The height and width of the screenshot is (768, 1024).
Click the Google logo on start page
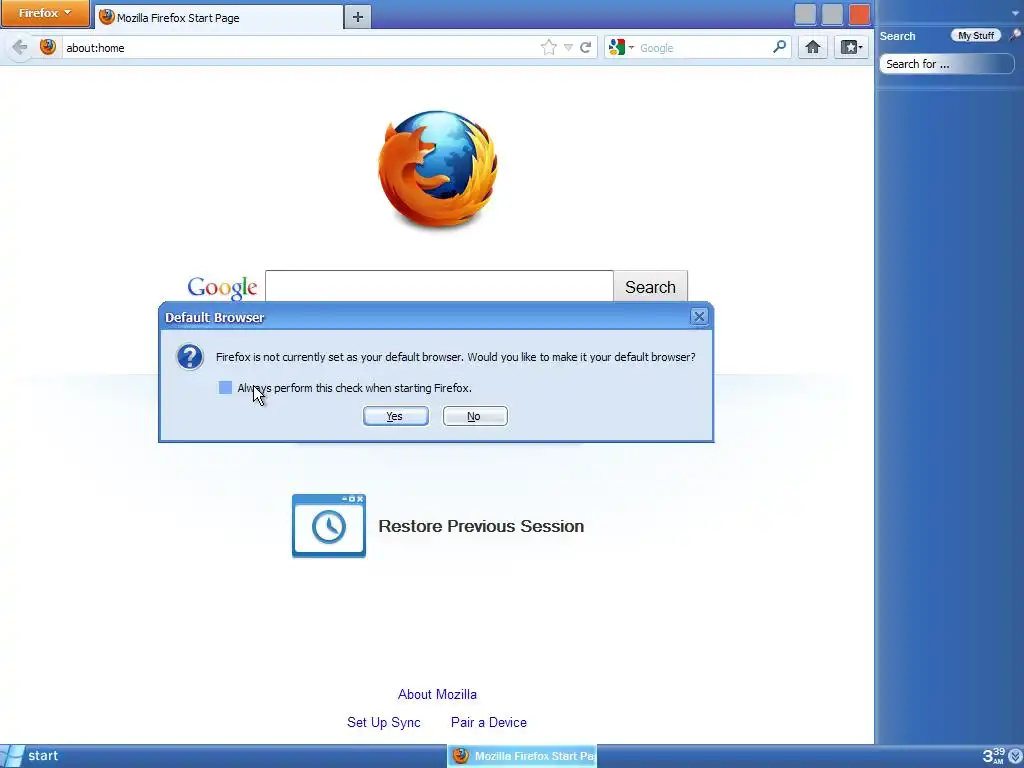[x=222, y=287]
